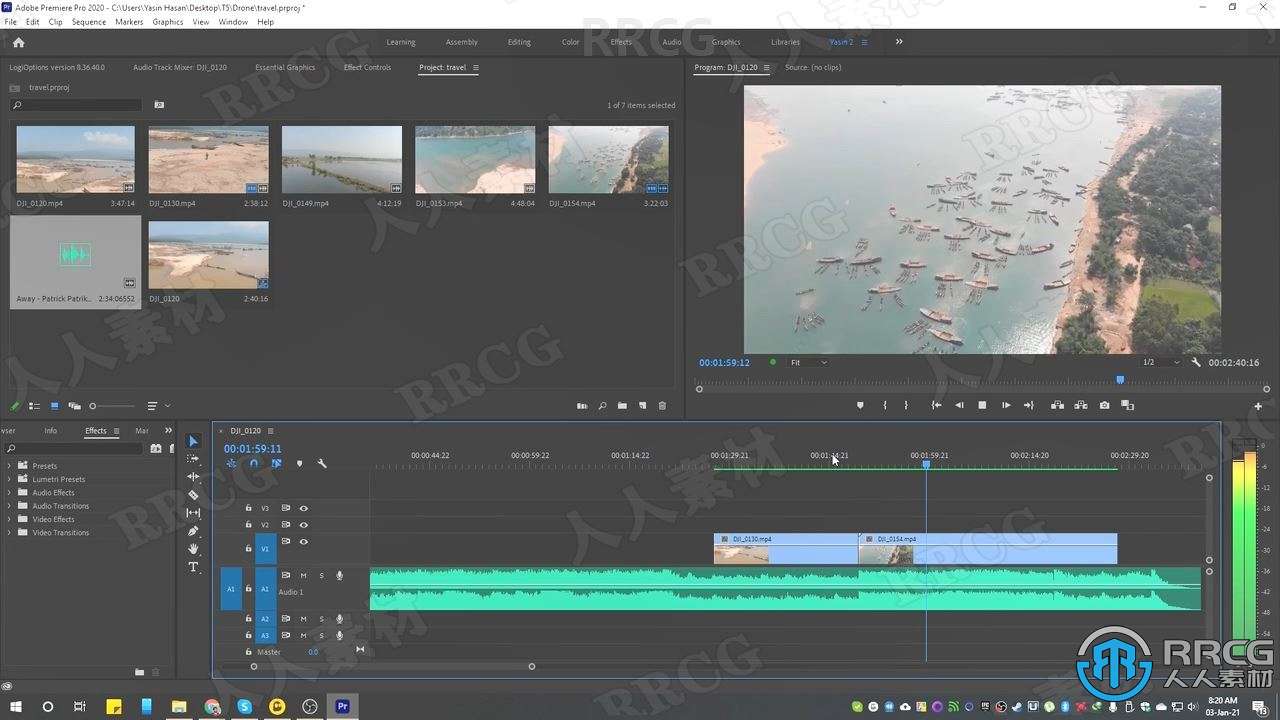
Task: Click Find icon in project panel
Action: (602, 406)
